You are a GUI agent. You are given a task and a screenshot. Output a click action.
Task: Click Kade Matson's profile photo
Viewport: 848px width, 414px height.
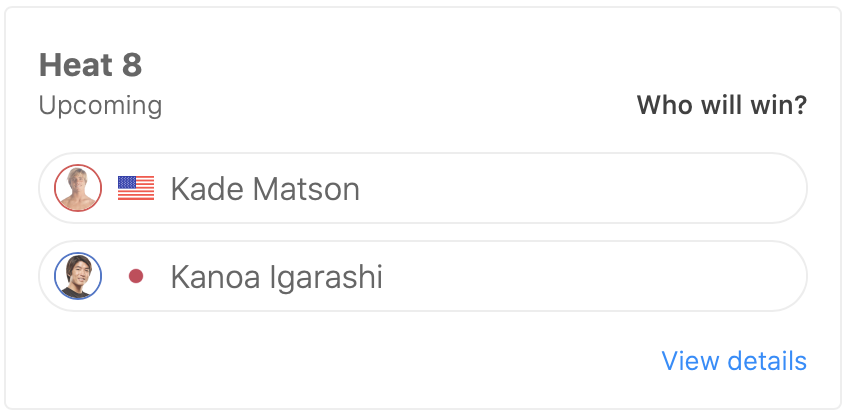[78, 188]
